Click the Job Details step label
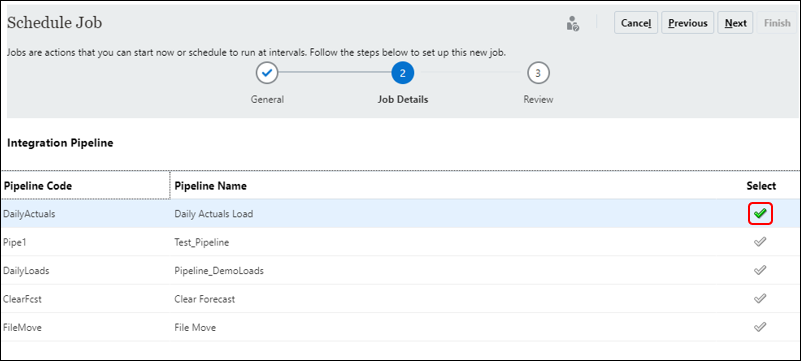 (x=403, y=100)
